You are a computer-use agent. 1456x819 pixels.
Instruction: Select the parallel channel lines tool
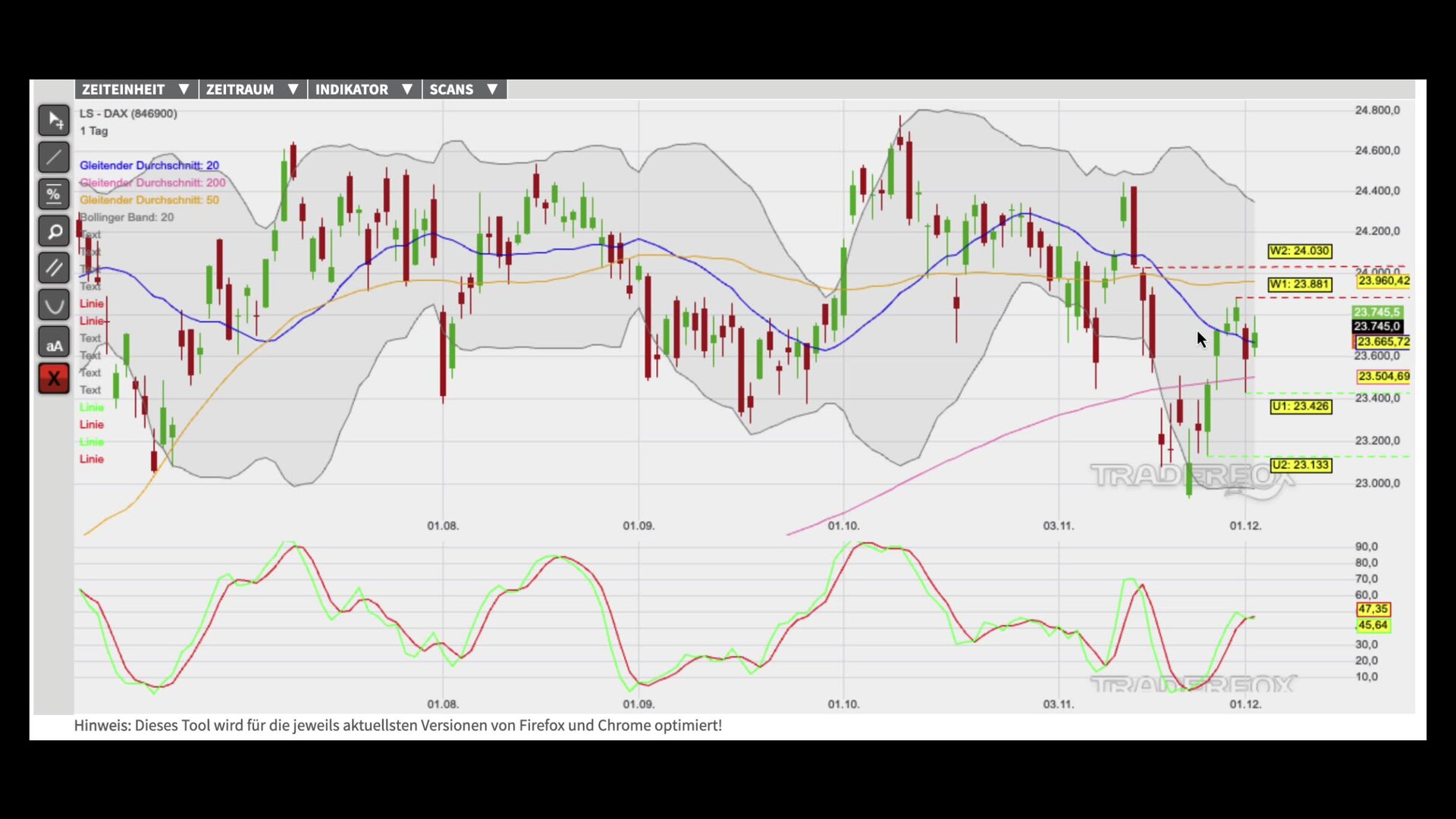coord(54,268)
